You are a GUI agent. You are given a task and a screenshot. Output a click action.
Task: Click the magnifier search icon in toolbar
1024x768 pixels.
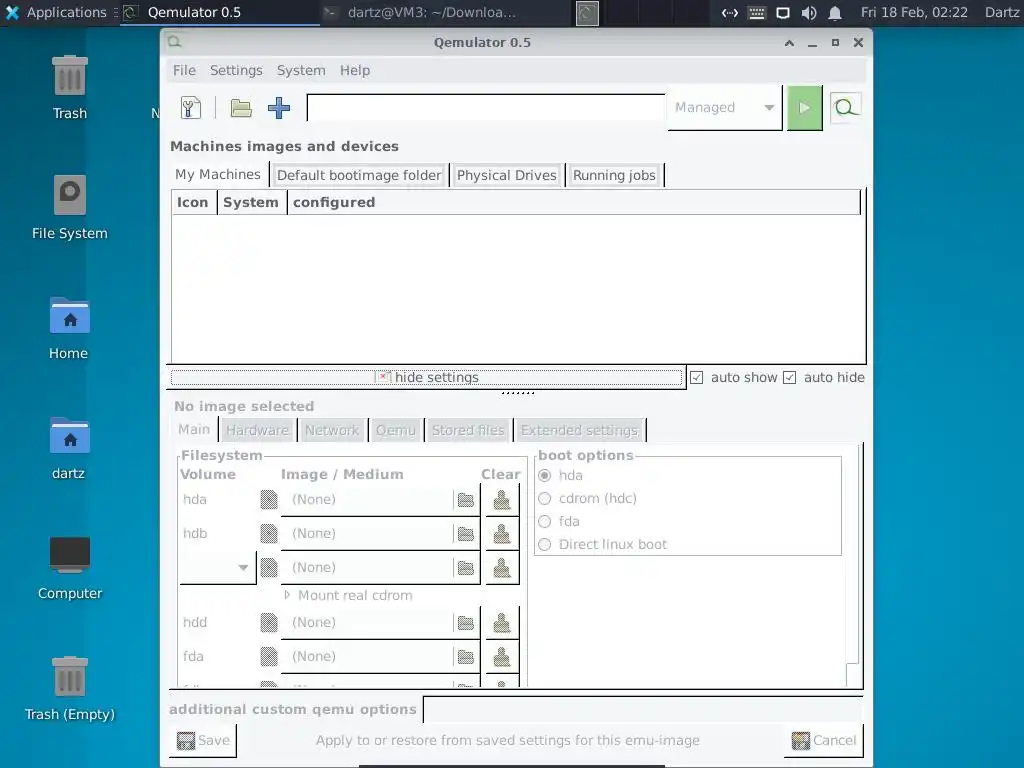(845, 108)
